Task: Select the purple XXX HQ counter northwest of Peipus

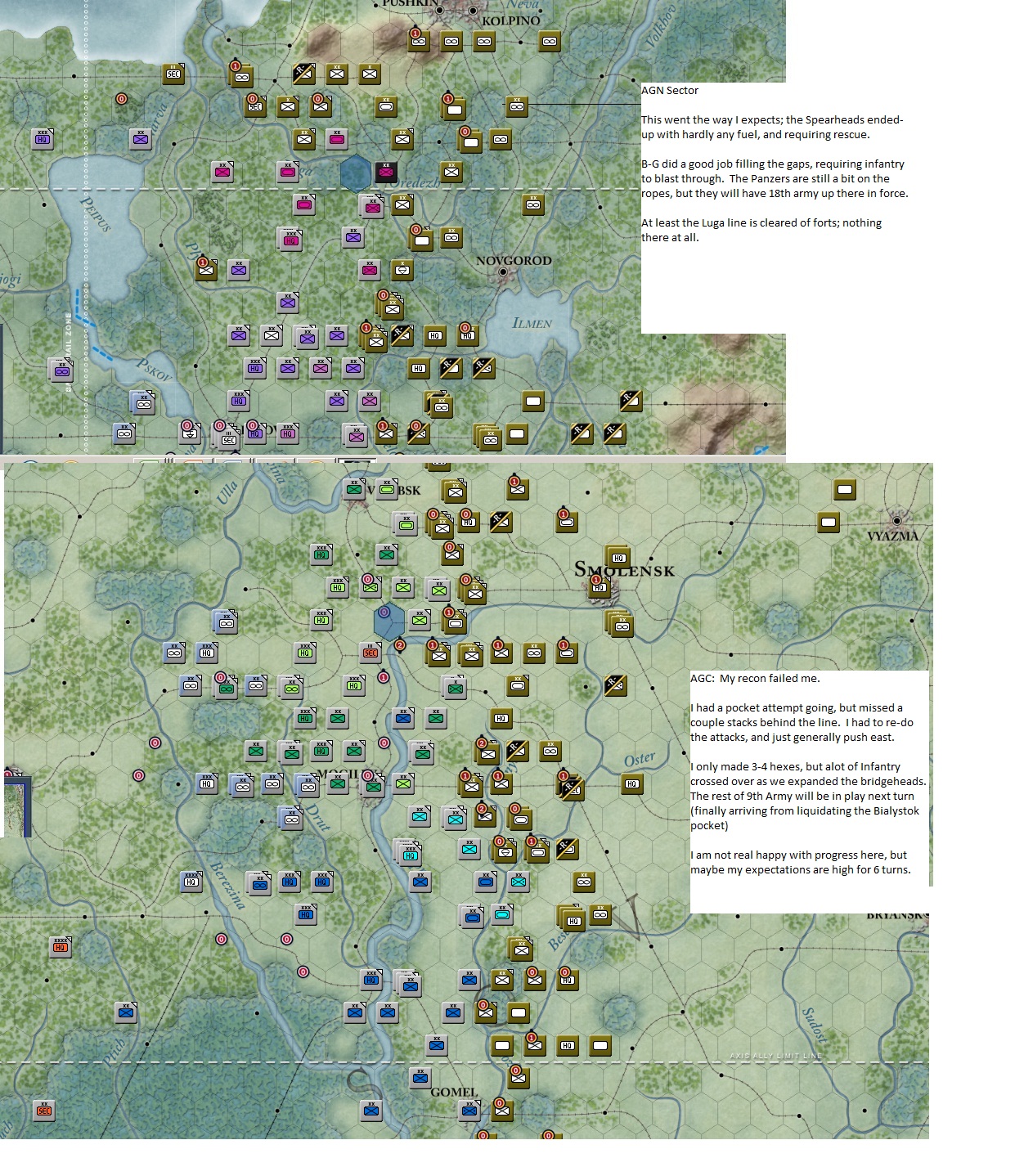Action: tap(43, 139)
